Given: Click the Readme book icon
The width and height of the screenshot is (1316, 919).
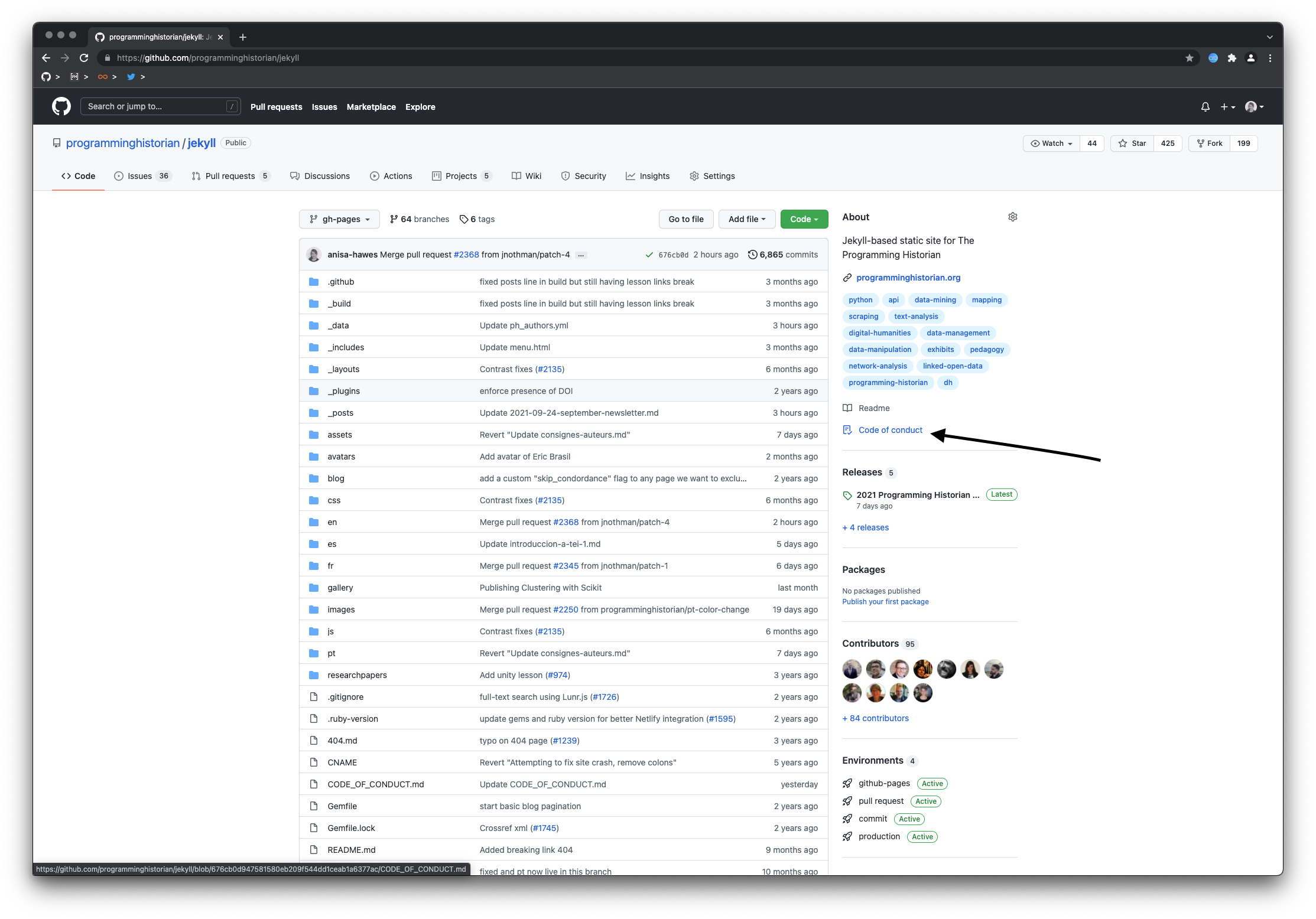Looking at the screenshot, I should click(847, 408).
